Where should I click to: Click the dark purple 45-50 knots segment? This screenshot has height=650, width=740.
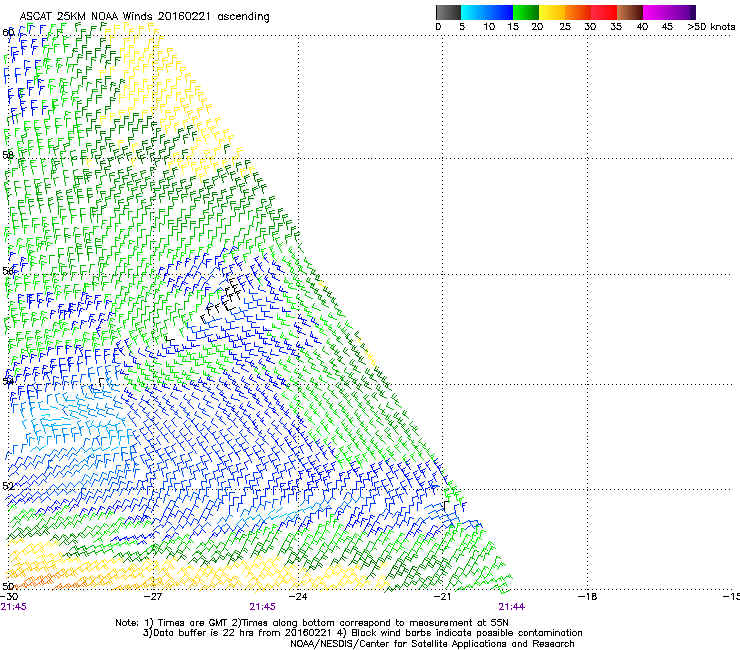tap(682, 12)
